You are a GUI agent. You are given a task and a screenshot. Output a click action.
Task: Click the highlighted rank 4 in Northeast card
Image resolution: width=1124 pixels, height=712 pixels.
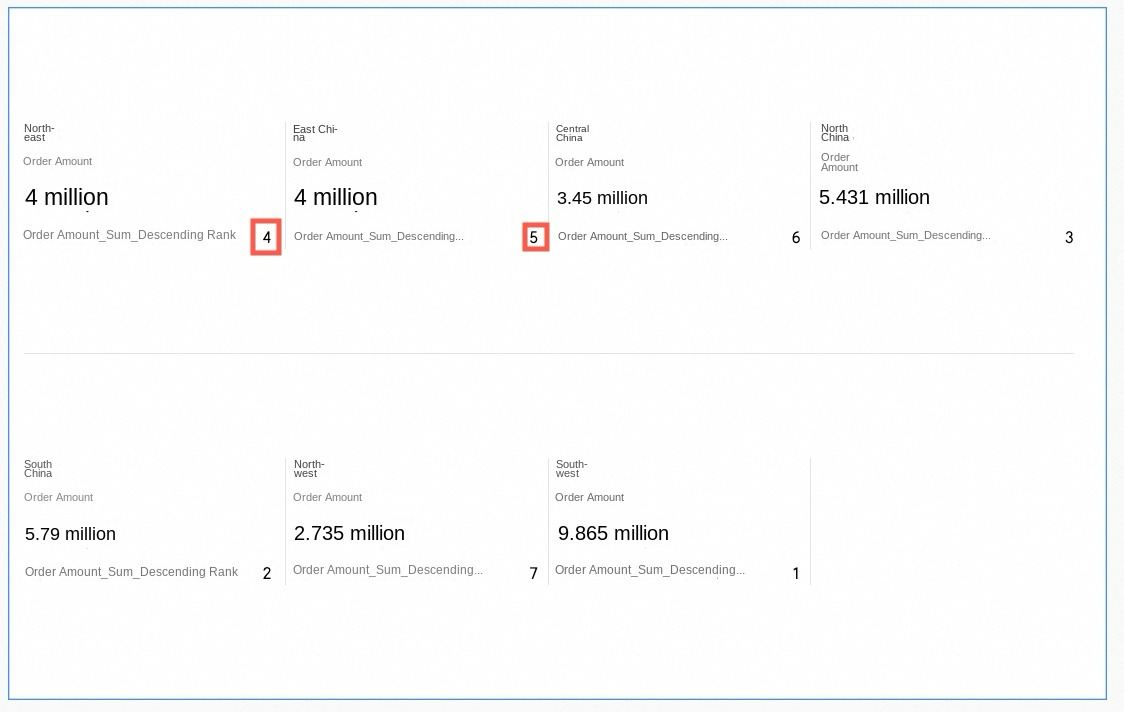click(266, 238)
